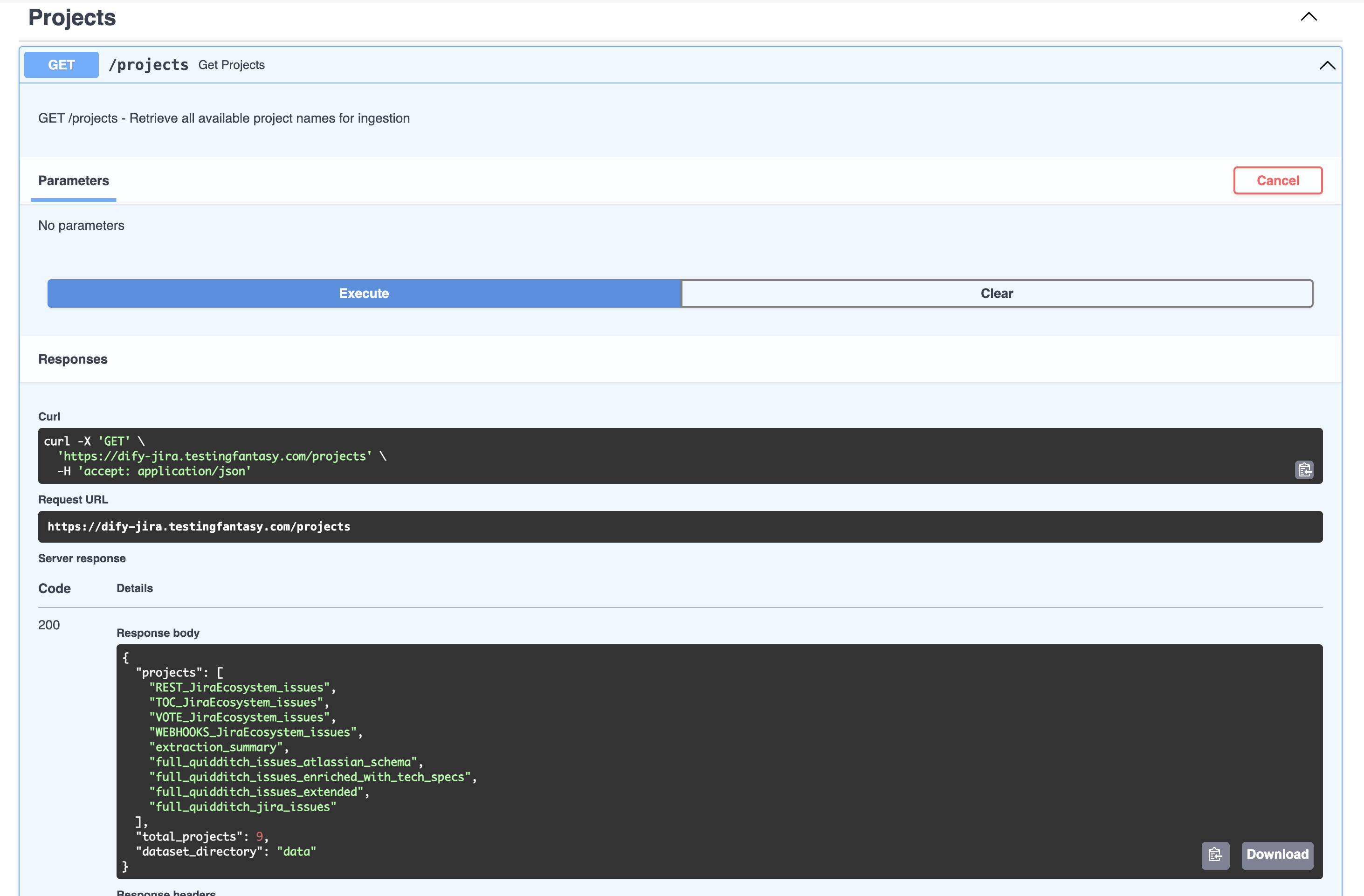Collapse the Projects section header

pos(1309,17)
